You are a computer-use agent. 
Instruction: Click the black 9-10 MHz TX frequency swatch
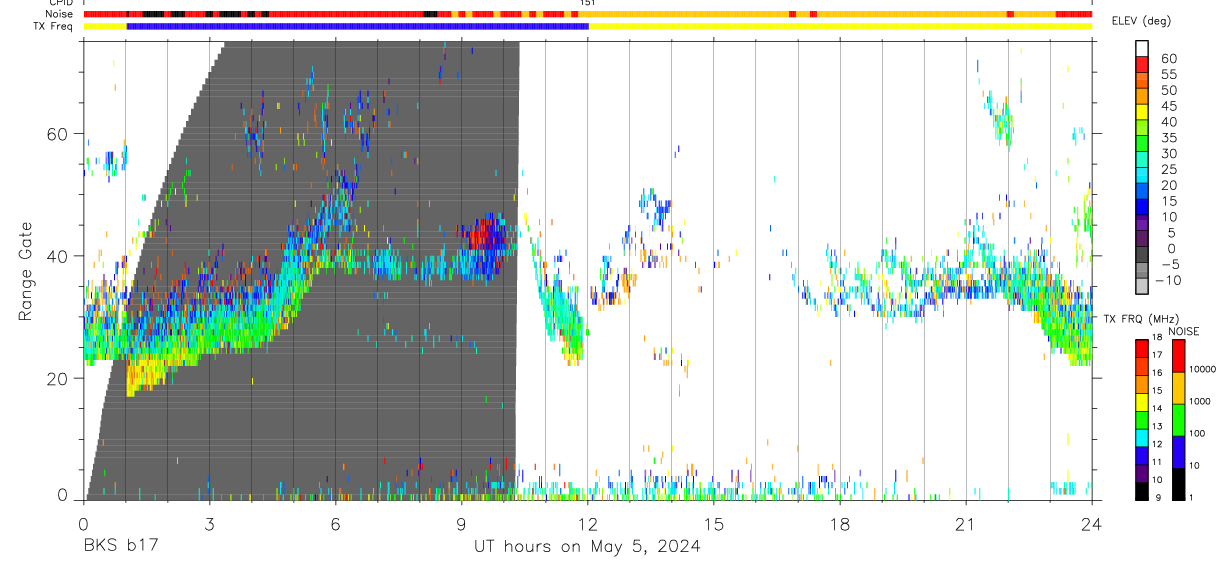[1142, 491]
